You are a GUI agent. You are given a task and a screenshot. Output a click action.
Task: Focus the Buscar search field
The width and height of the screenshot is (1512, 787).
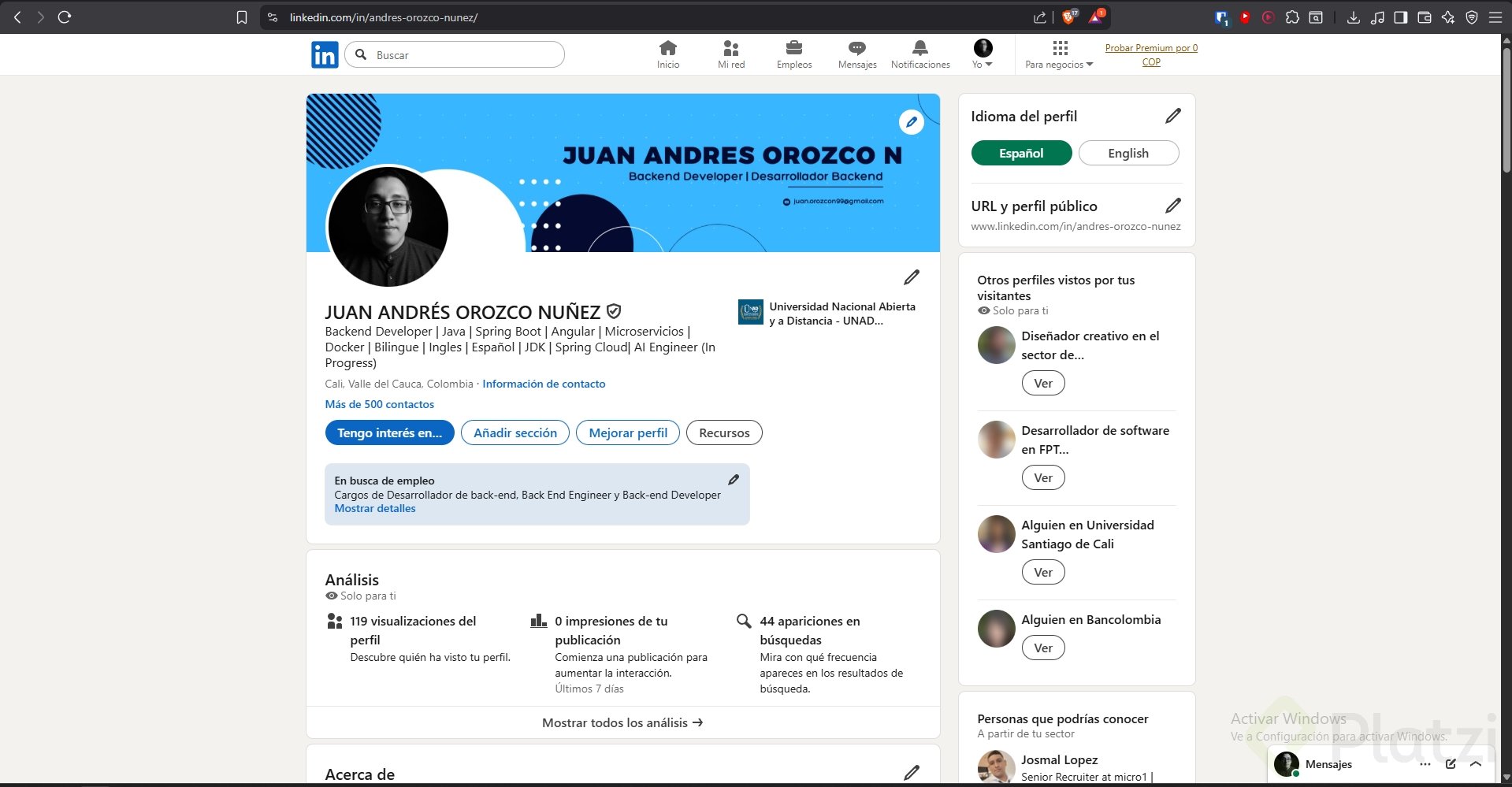coord(455,54)
